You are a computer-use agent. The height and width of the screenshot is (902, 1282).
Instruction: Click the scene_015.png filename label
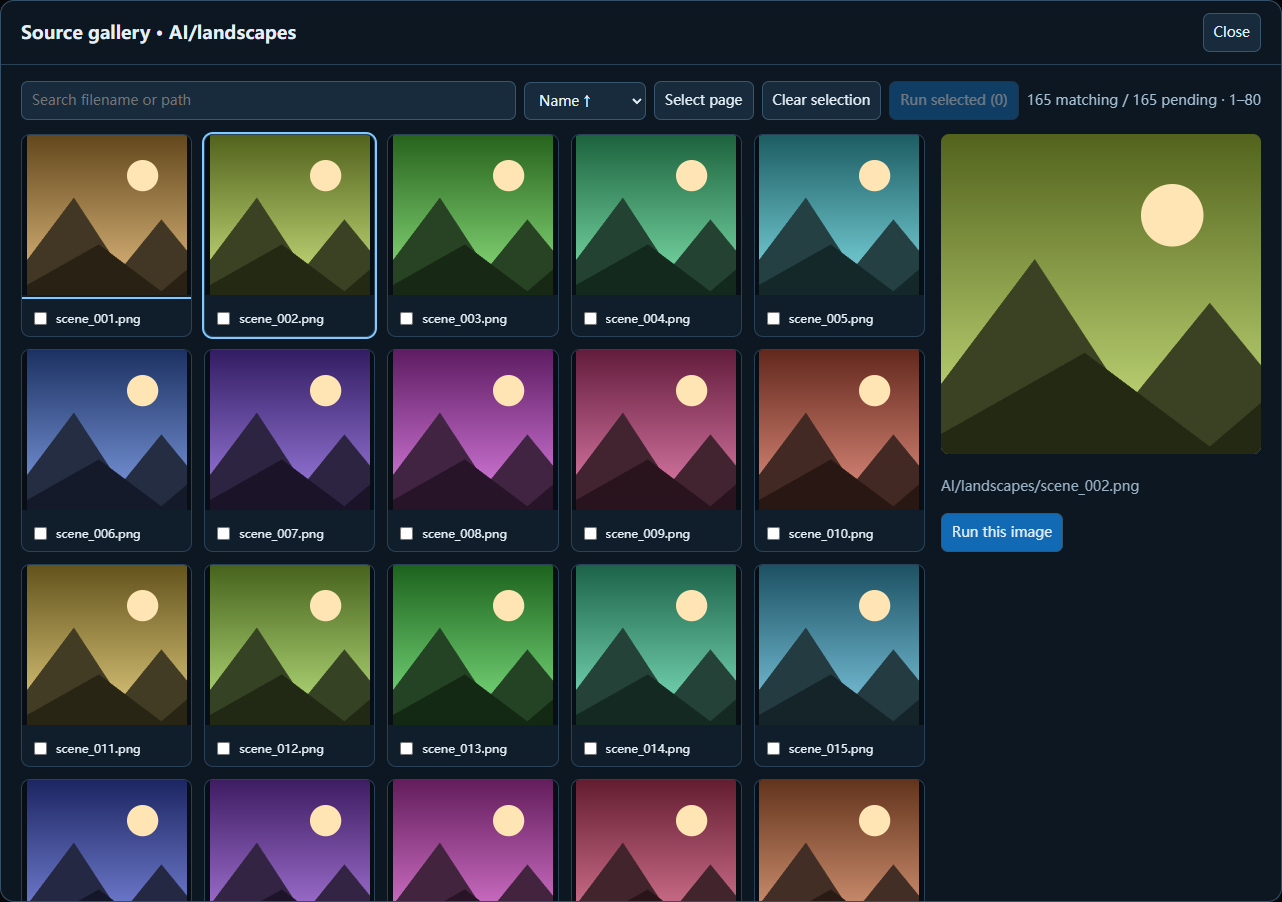(831, 749)
